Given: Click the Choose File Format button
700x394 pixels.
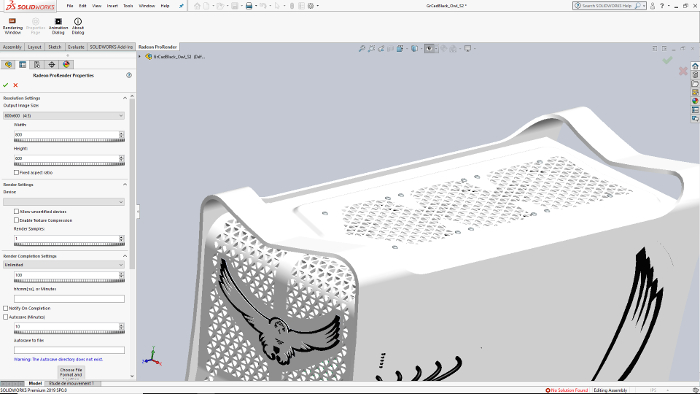Looking at the screenshot, I should (71, 372).
